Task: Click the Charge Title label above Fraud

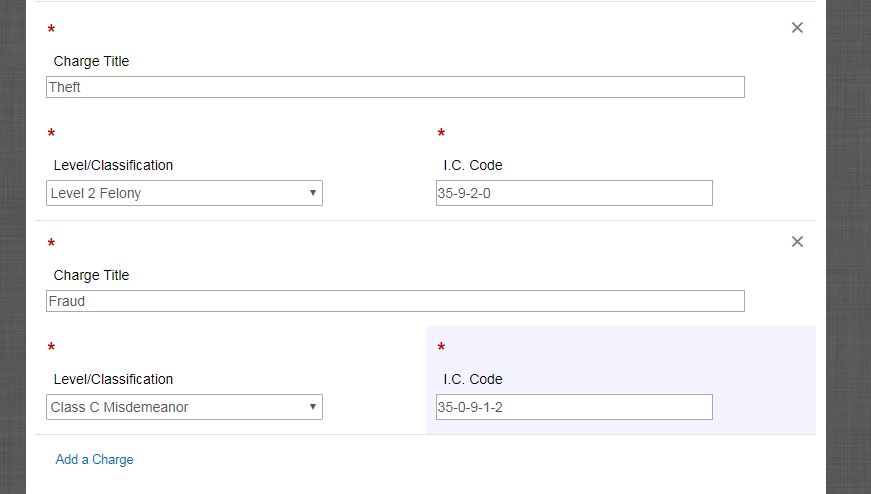Action: [x=91, y=275]
